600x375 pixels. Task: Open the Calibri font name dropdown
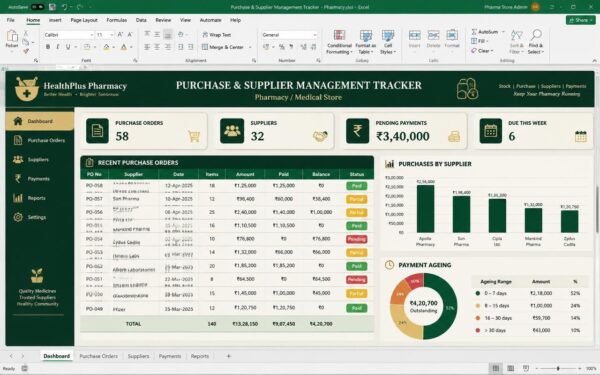(x=91, y=35)
